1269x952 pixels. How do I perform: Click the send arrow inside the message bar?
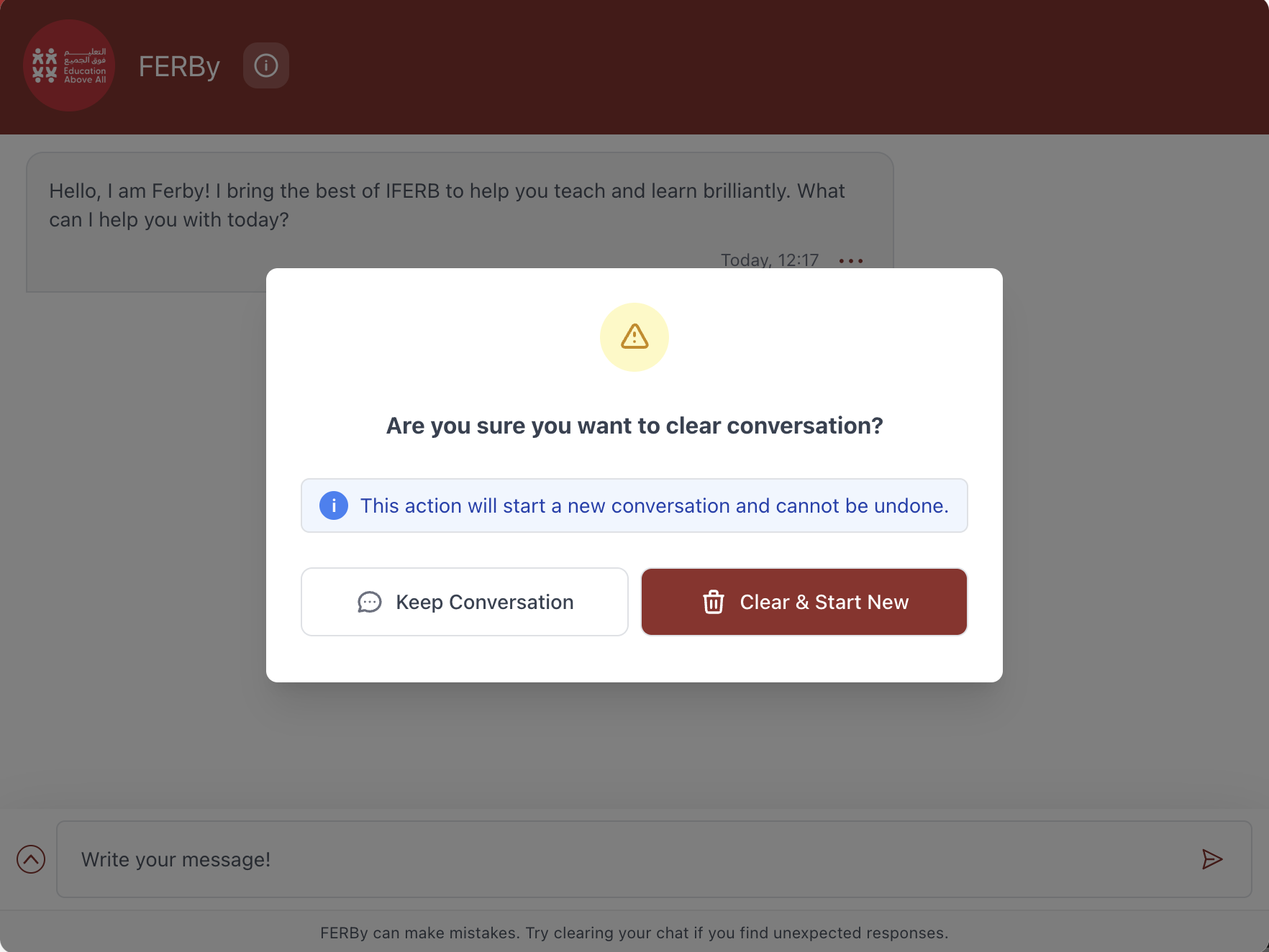1212,859
